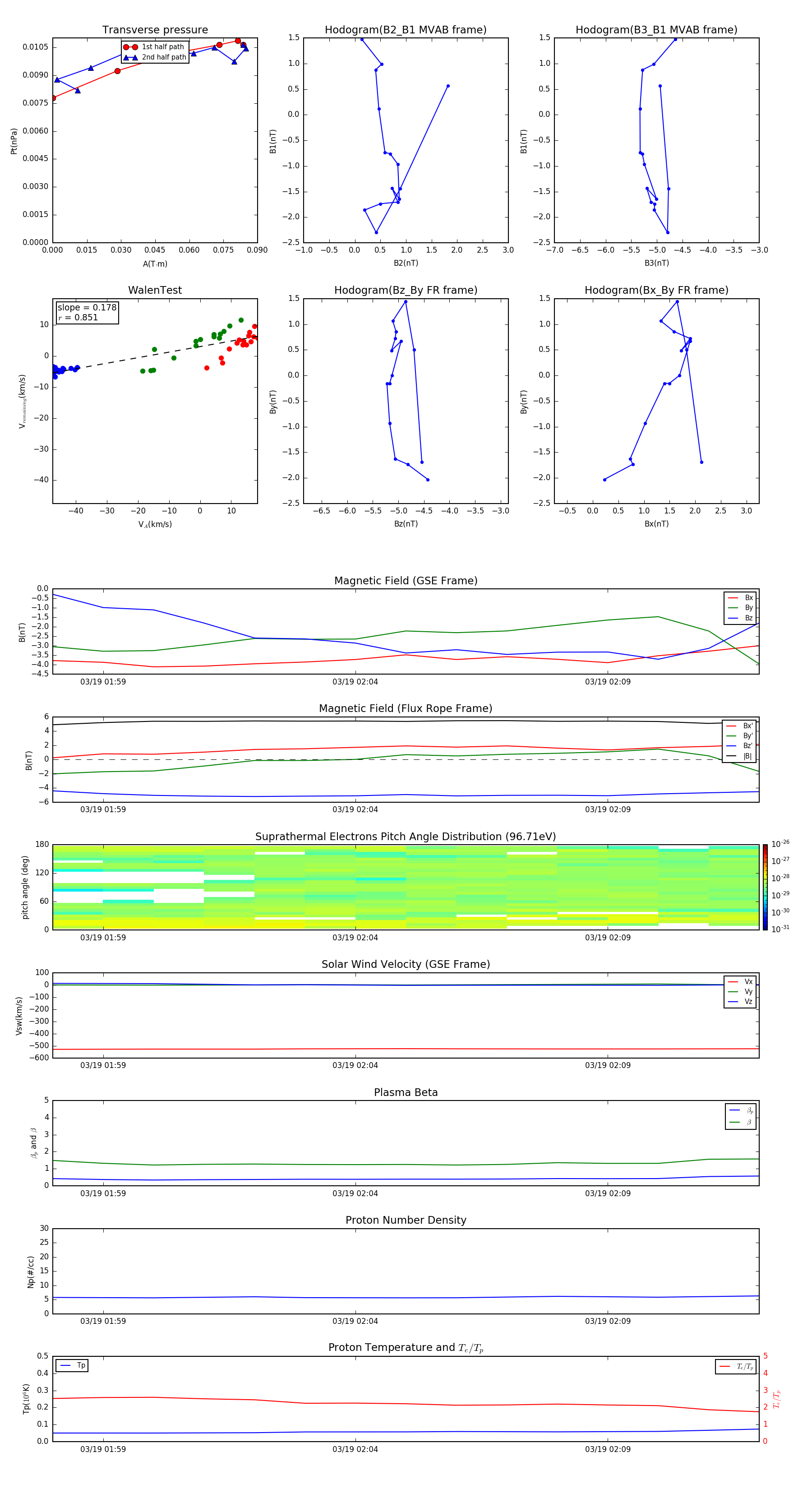Image resolution: width=812 pixels, height=1489 pixels.
Task: Click the 10^-26 colorbar label
Action: pos(780,844)
